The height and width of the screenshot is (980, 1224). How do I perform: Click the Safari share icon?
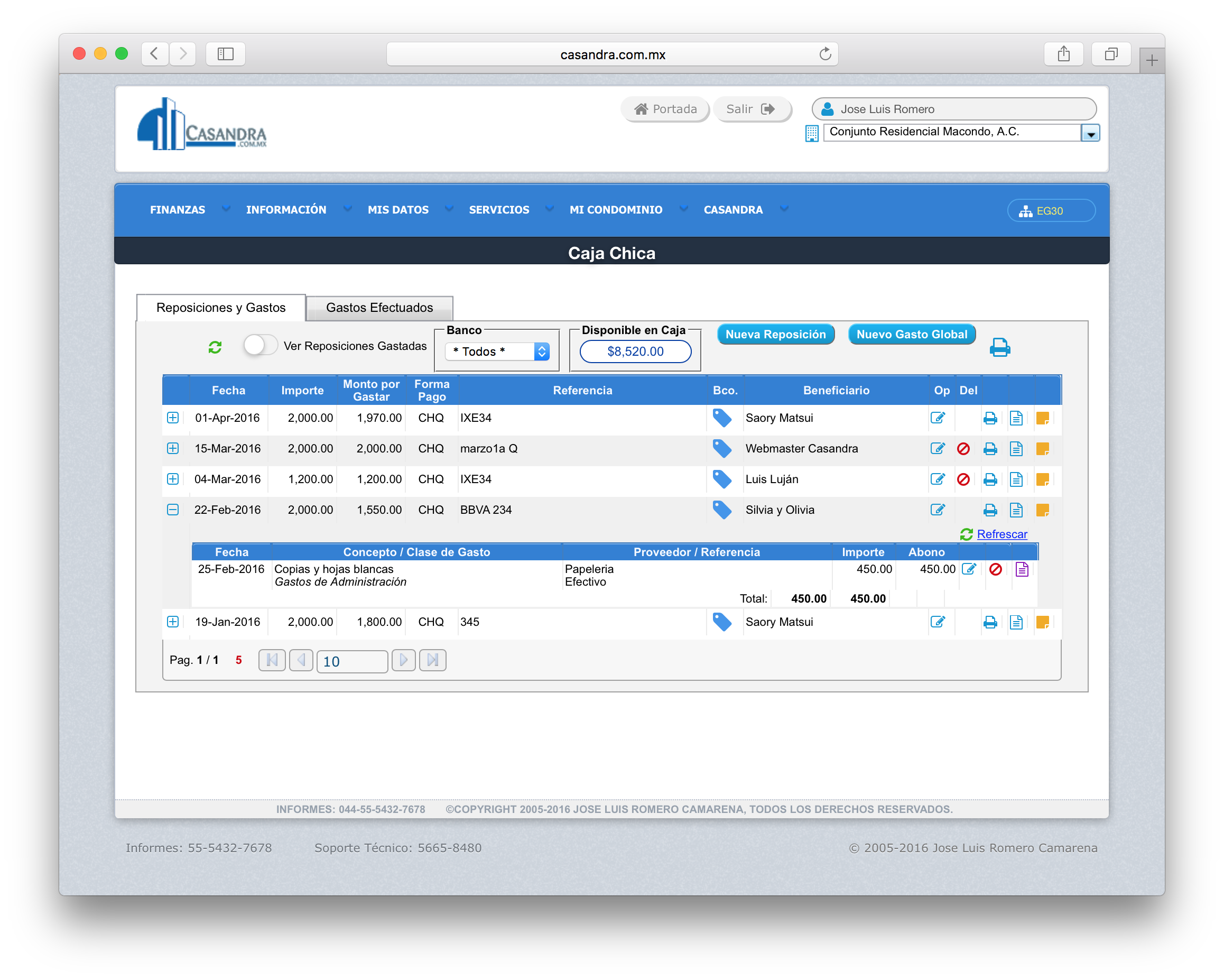click(1063, 54)
